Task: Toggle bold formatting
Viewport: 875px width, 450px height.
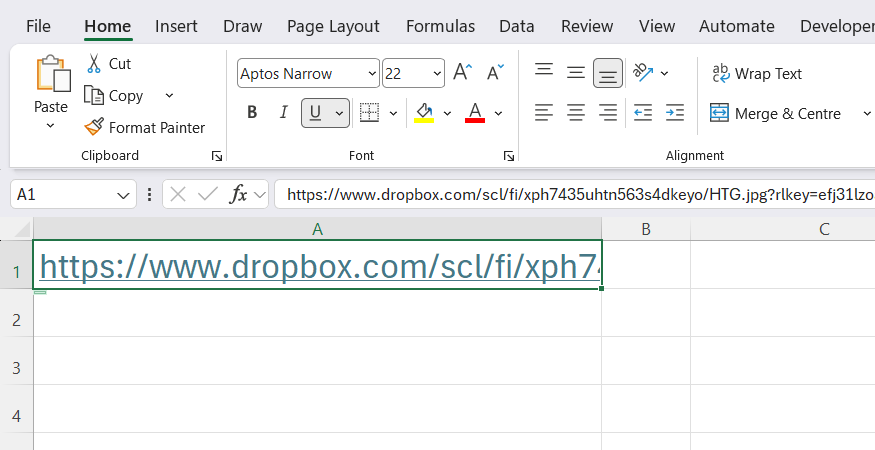Action: point(252,113)
